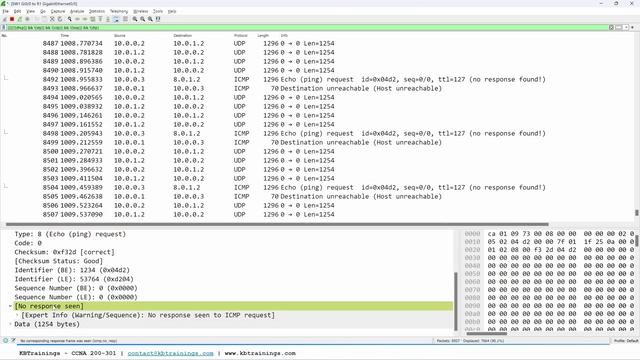Open the Capture menu

pos(58,11)
